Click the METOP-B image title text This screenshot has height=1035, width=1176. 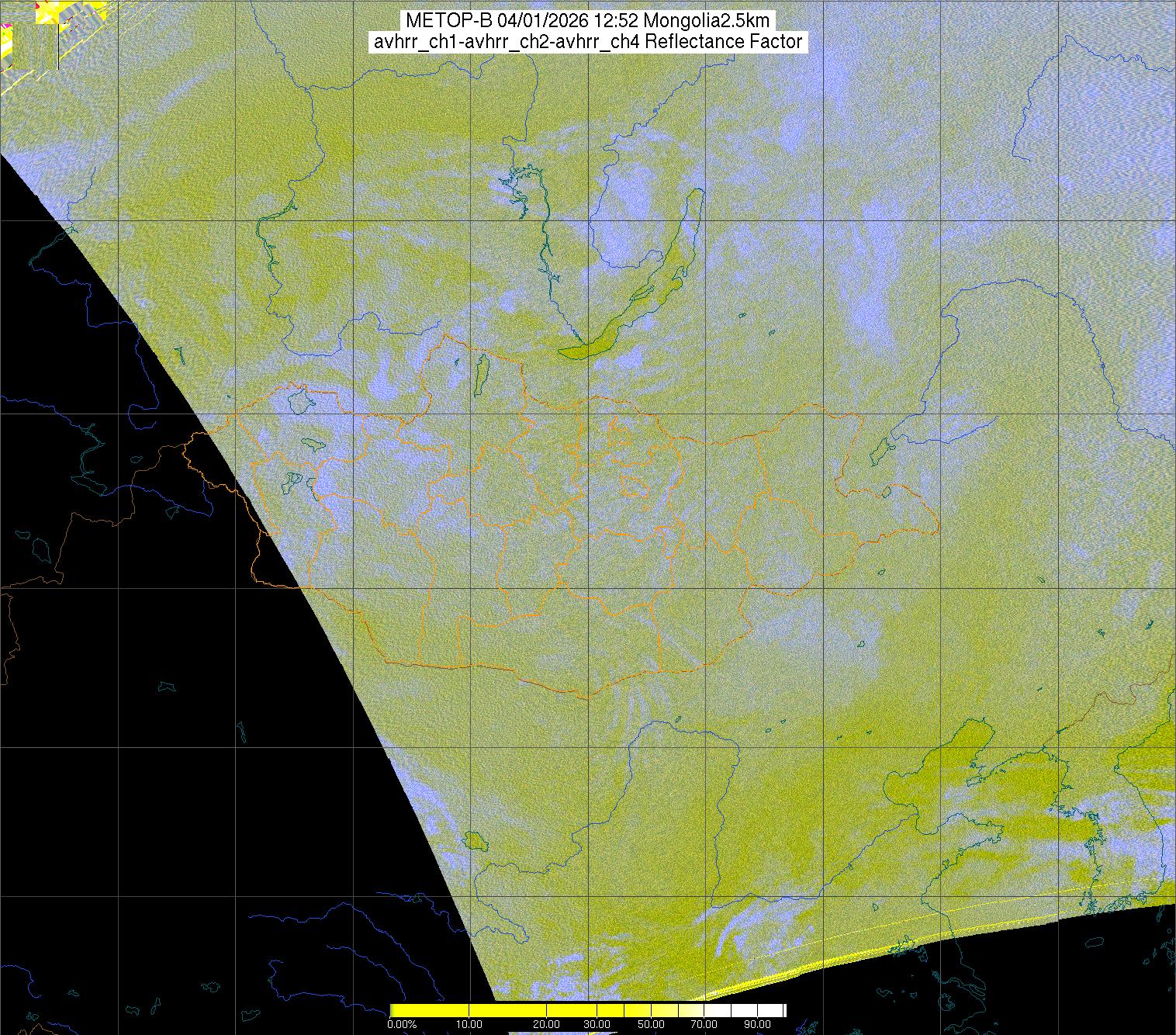pyautogui.click(x=587, y=21)
